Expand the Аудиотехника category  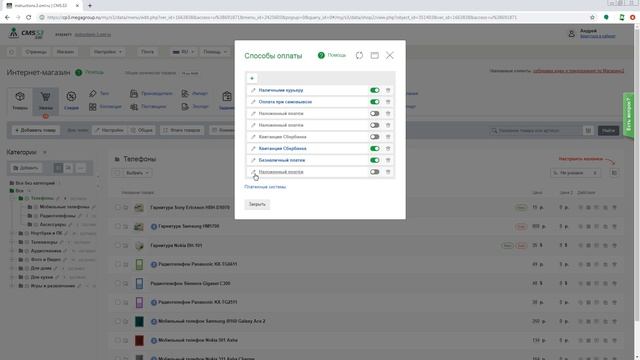pos(12,251)
